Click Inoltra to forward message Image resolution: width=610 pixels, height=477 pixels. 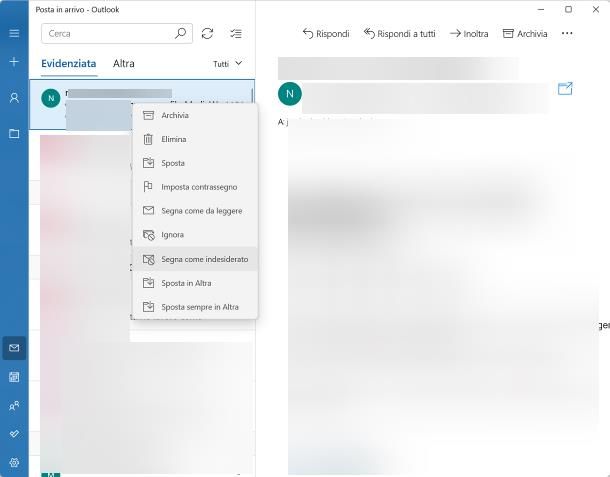[x=469, y=34]
